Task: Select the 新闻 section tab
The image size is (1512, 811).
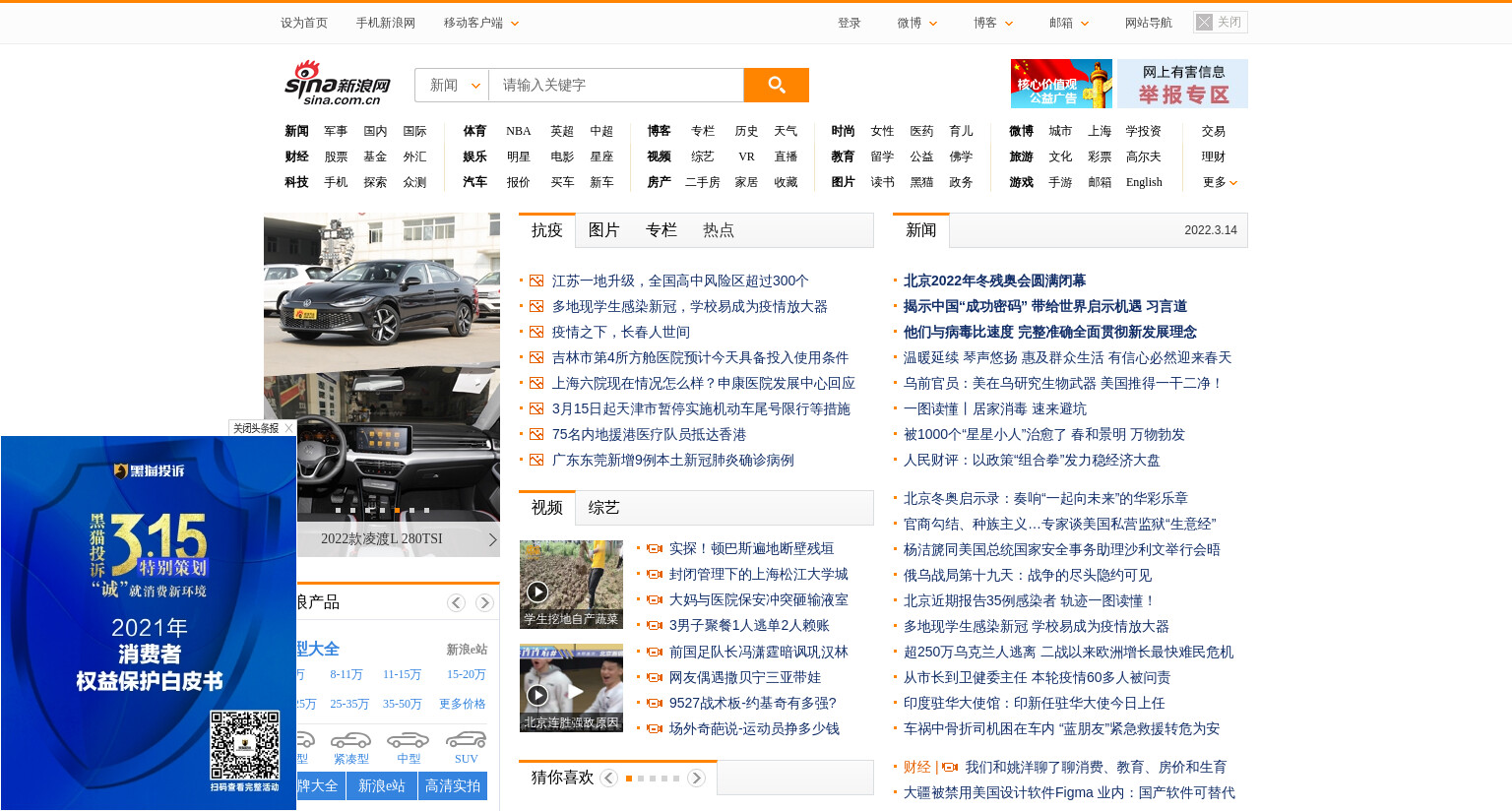Action: 921,230
